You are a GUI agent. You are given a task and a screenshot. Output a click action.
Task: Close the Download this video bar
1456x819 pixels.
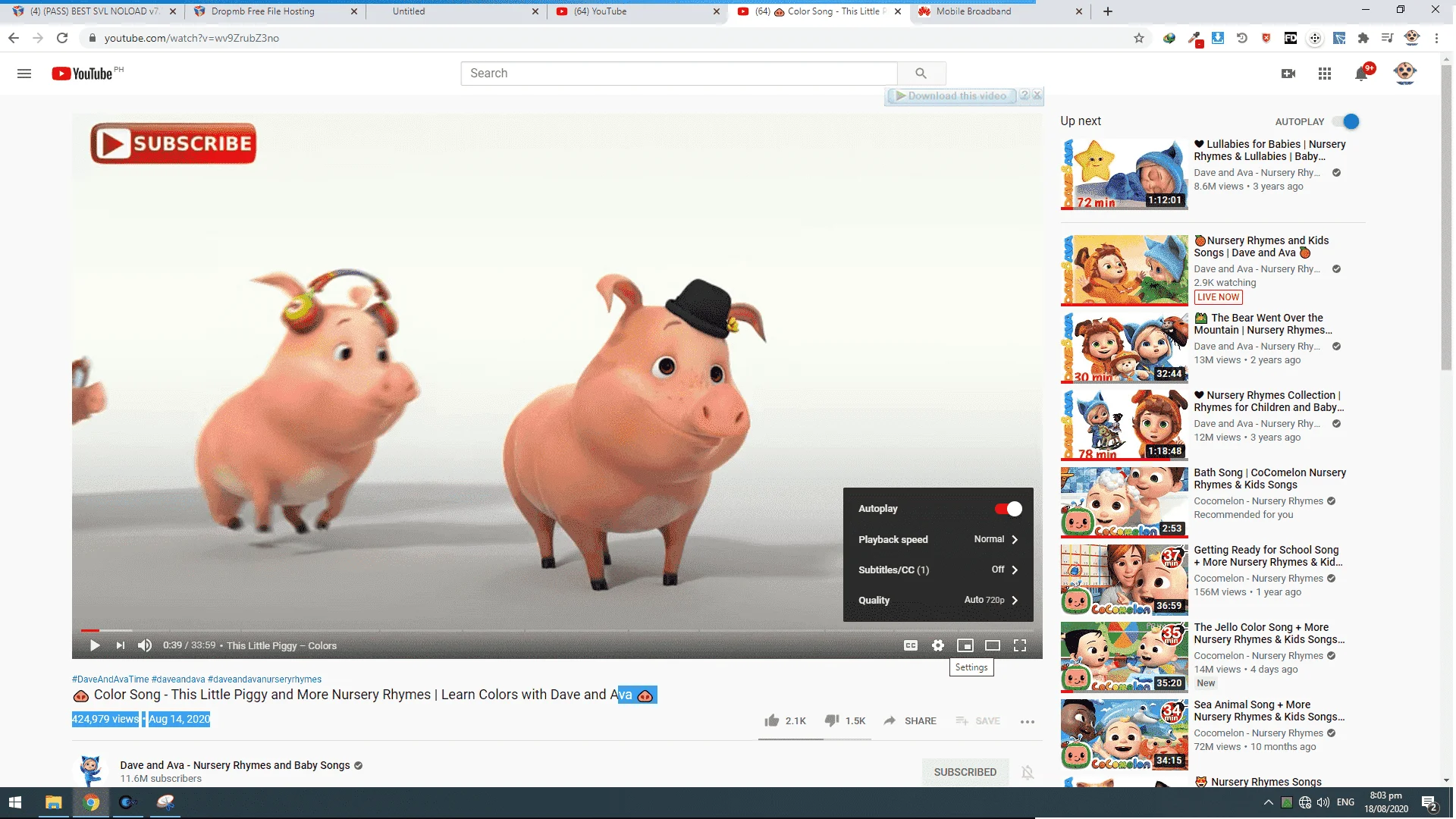pyautogui.click(x=1037, y=96)
